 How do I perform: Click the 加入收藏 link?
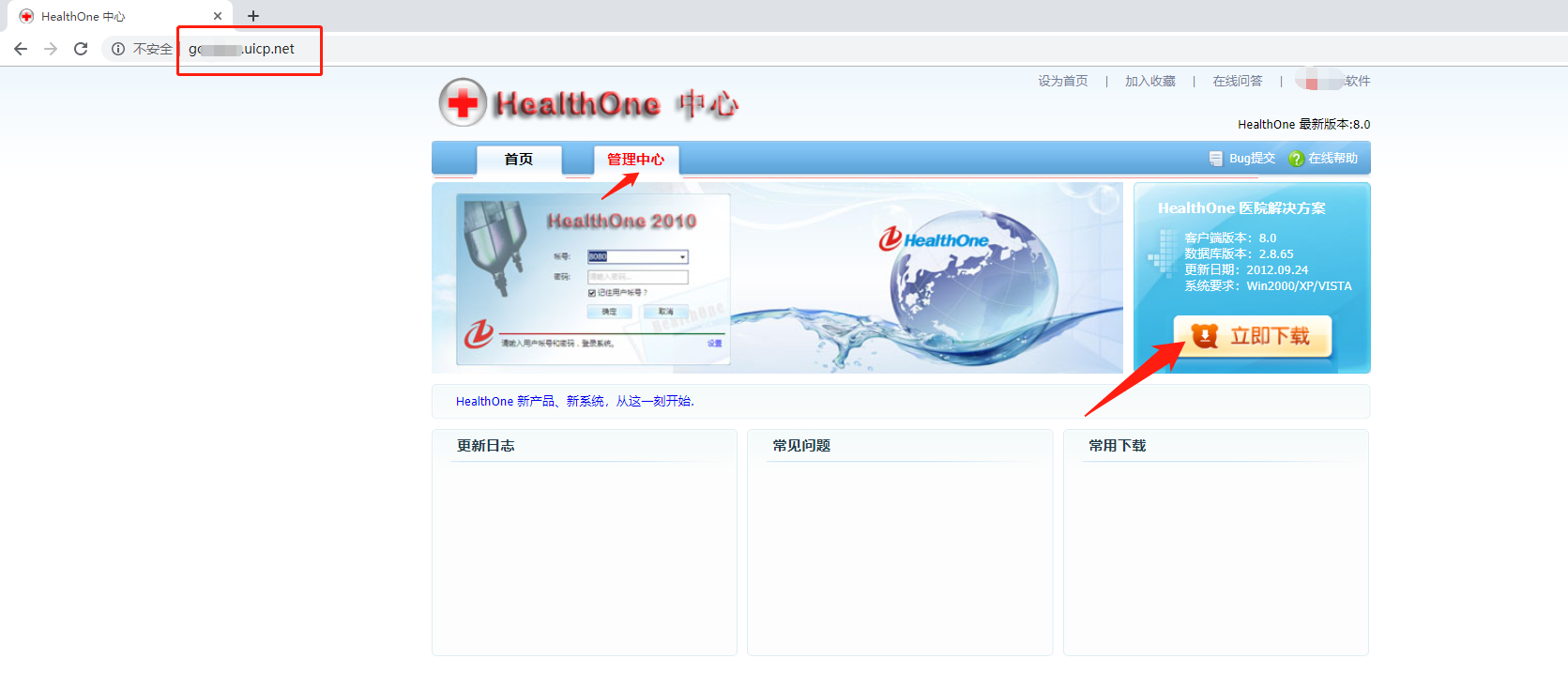pyautogui.click(x=1150, y=81)
